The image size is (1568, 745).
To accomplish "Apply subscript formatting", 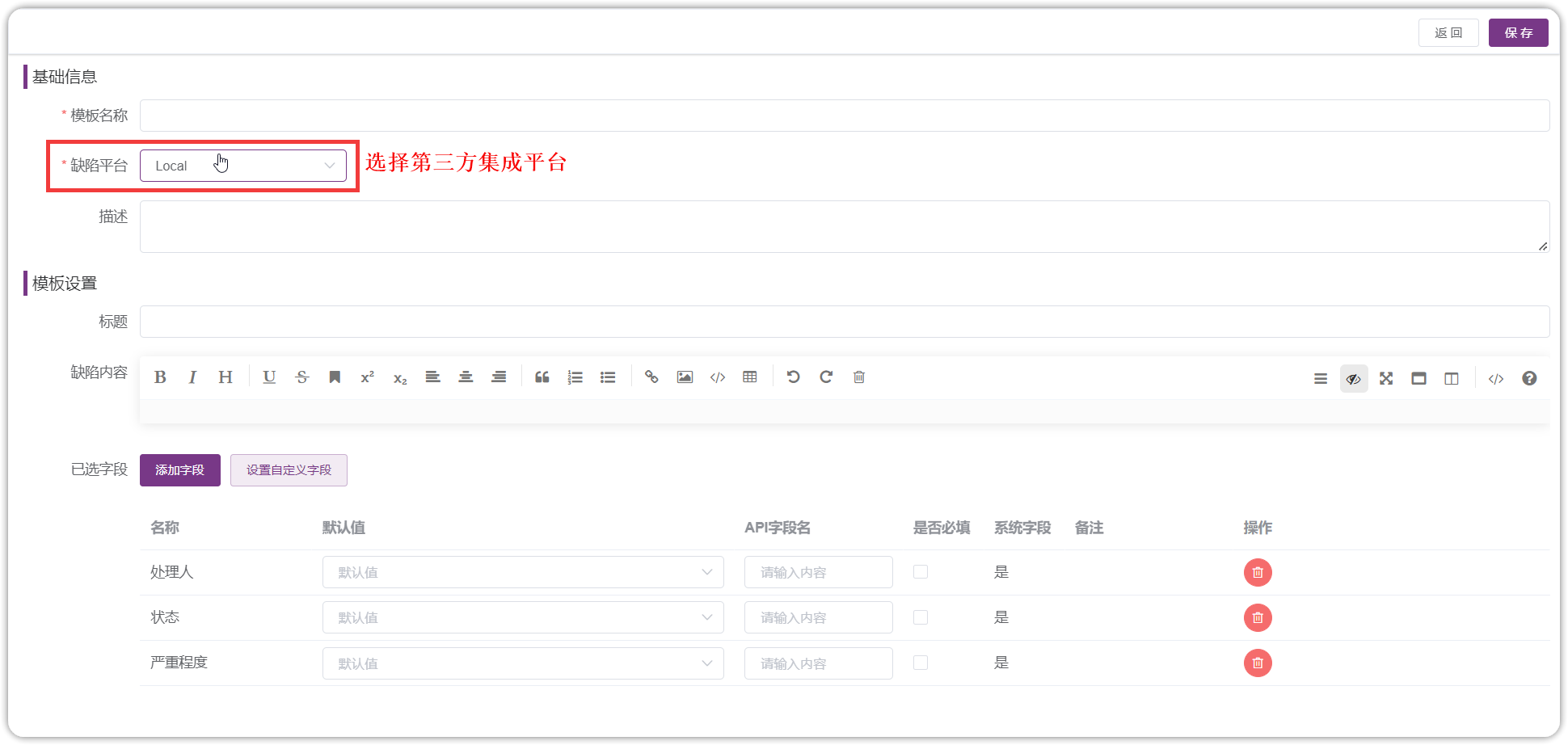I will pos(400,377).
